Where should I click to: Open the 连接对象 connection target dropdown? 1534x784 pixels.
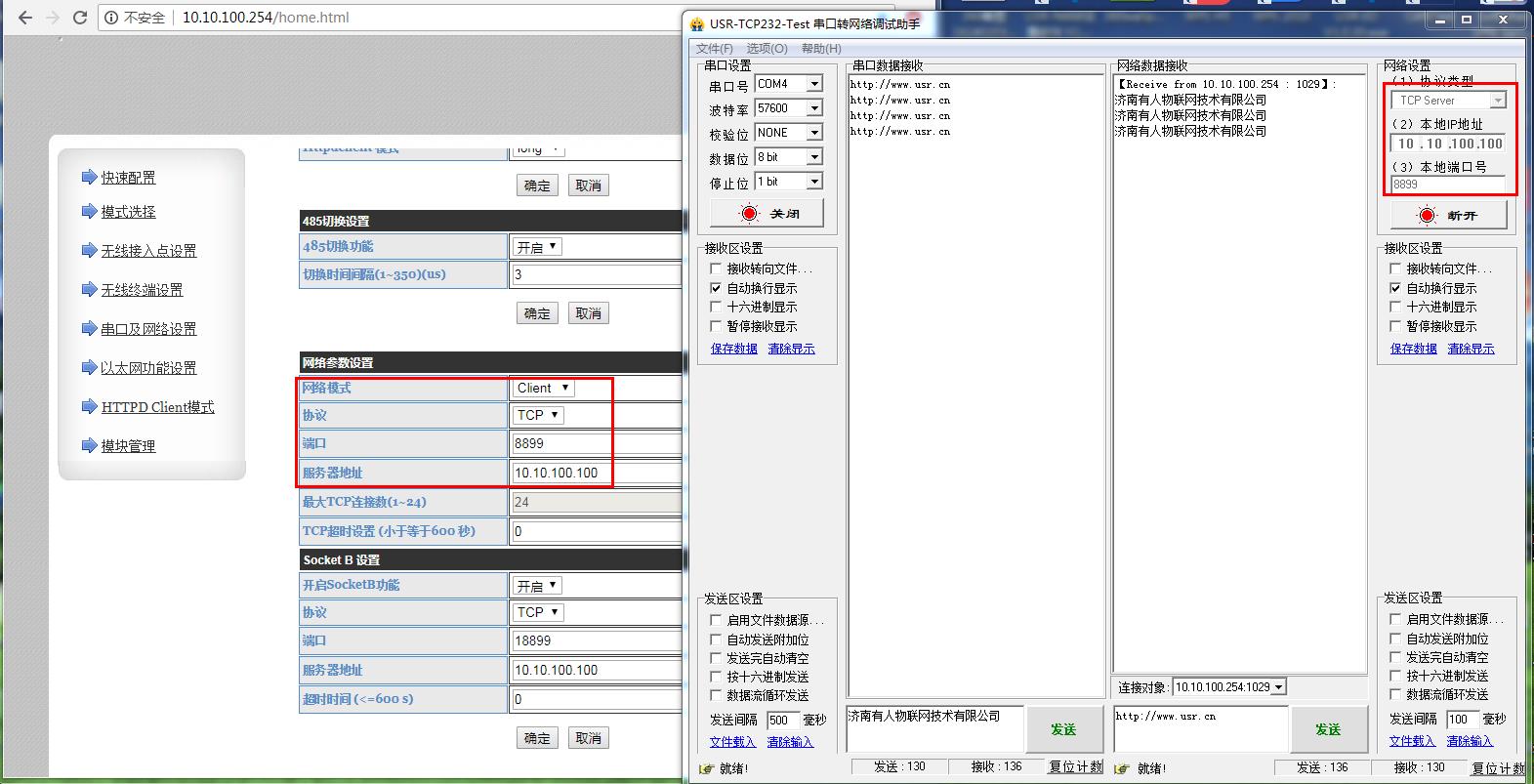(1278, 687)
